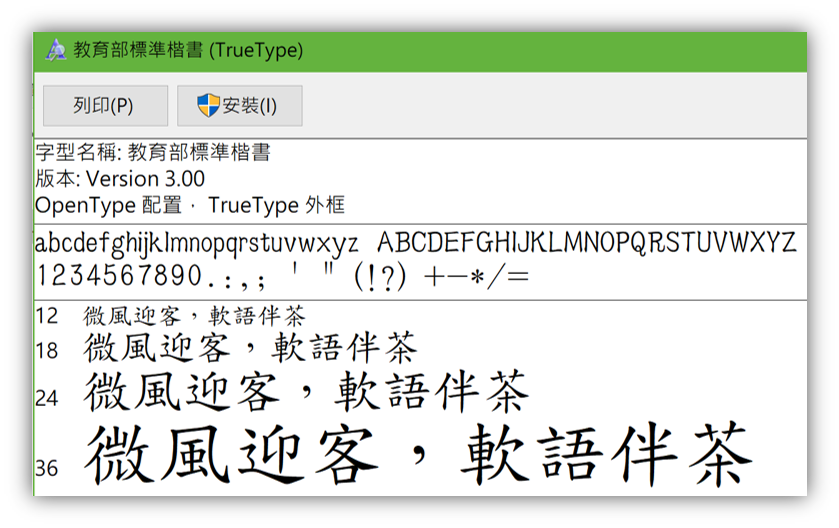Image resolution: width=839 pixels, height=528 pixels.
Task: Click the 12-point sample 微風迎客，軟語伴茶
Action: (194, 316)
